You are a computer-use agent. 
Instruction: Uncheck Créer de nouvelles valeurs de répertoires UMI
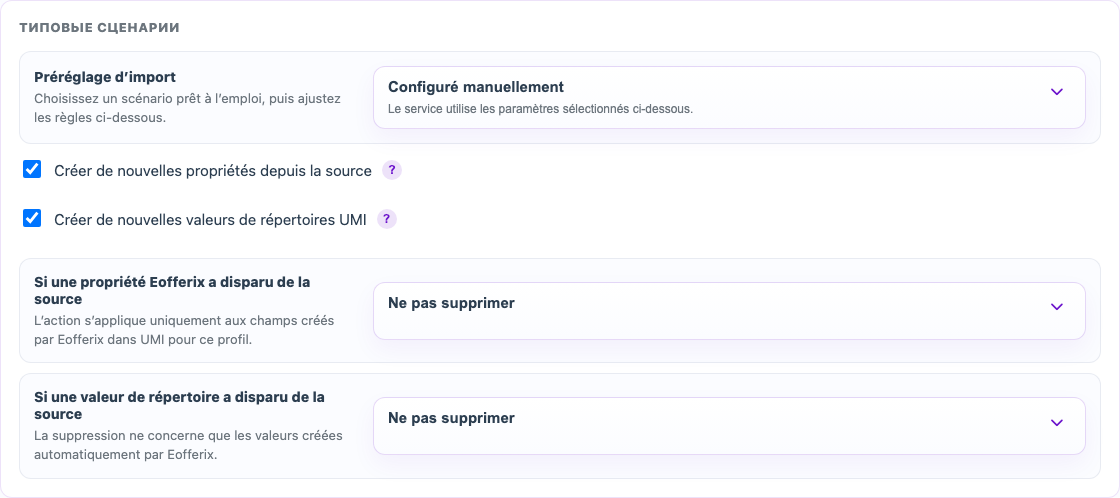32,218
